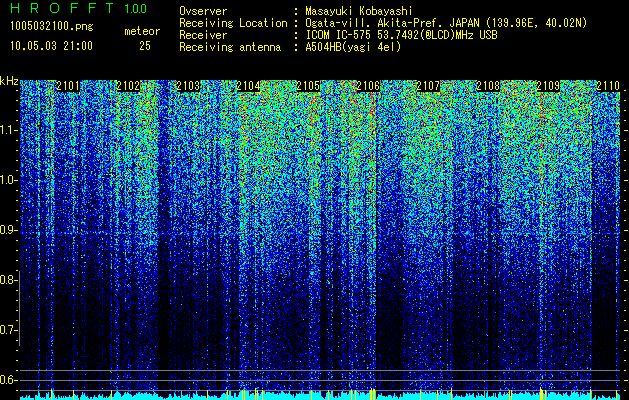Click the 0.7 frequency axis label
The height and width of the screenshot is (400, 629).
(x=8, y=330)
